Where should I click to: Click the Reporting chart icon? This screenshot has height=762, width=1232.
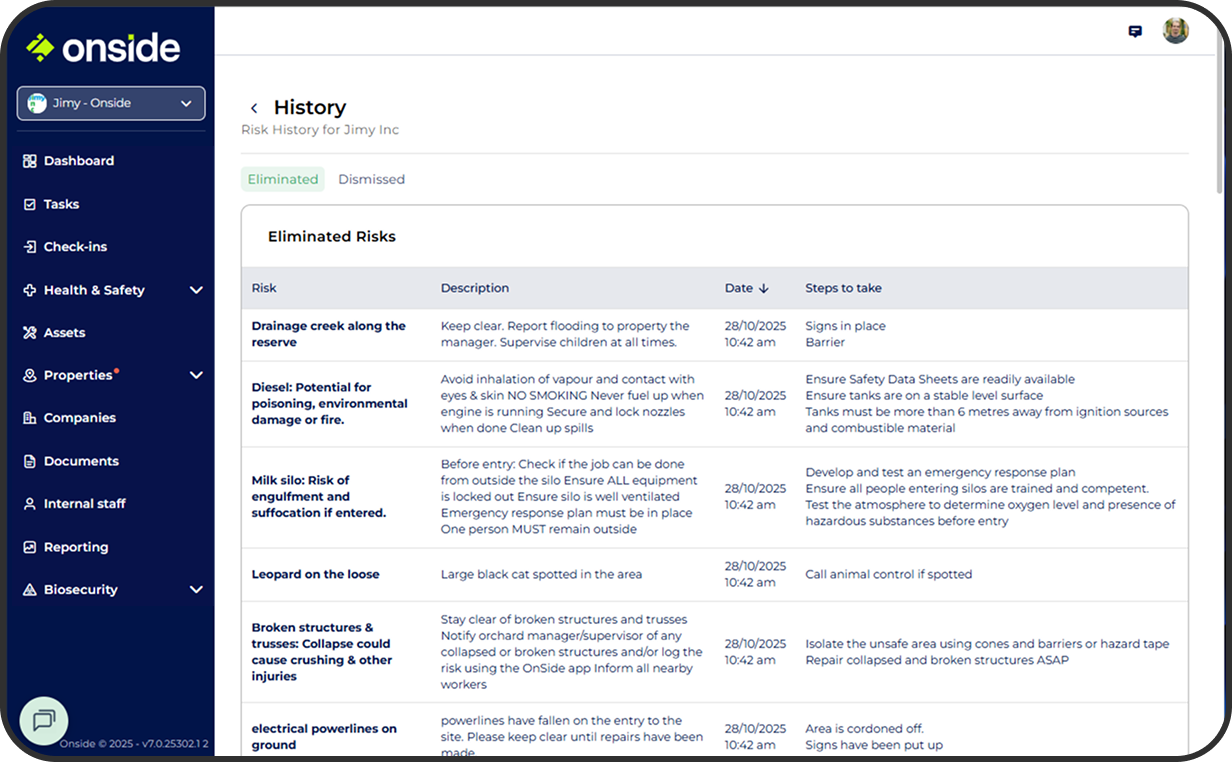point(30,547)
